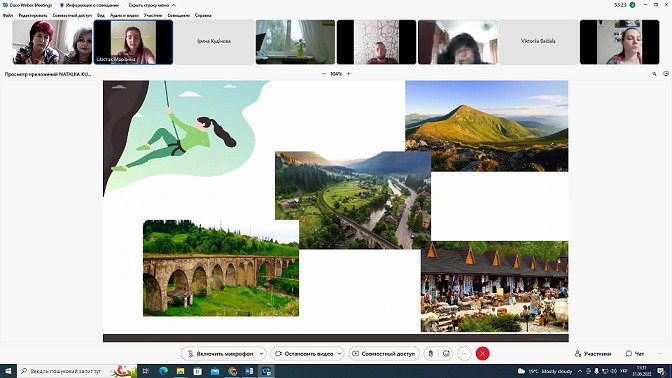This screenshot has height=378, width=672.
Task: Open the Справка menu
Action: (x=203, y=15)
